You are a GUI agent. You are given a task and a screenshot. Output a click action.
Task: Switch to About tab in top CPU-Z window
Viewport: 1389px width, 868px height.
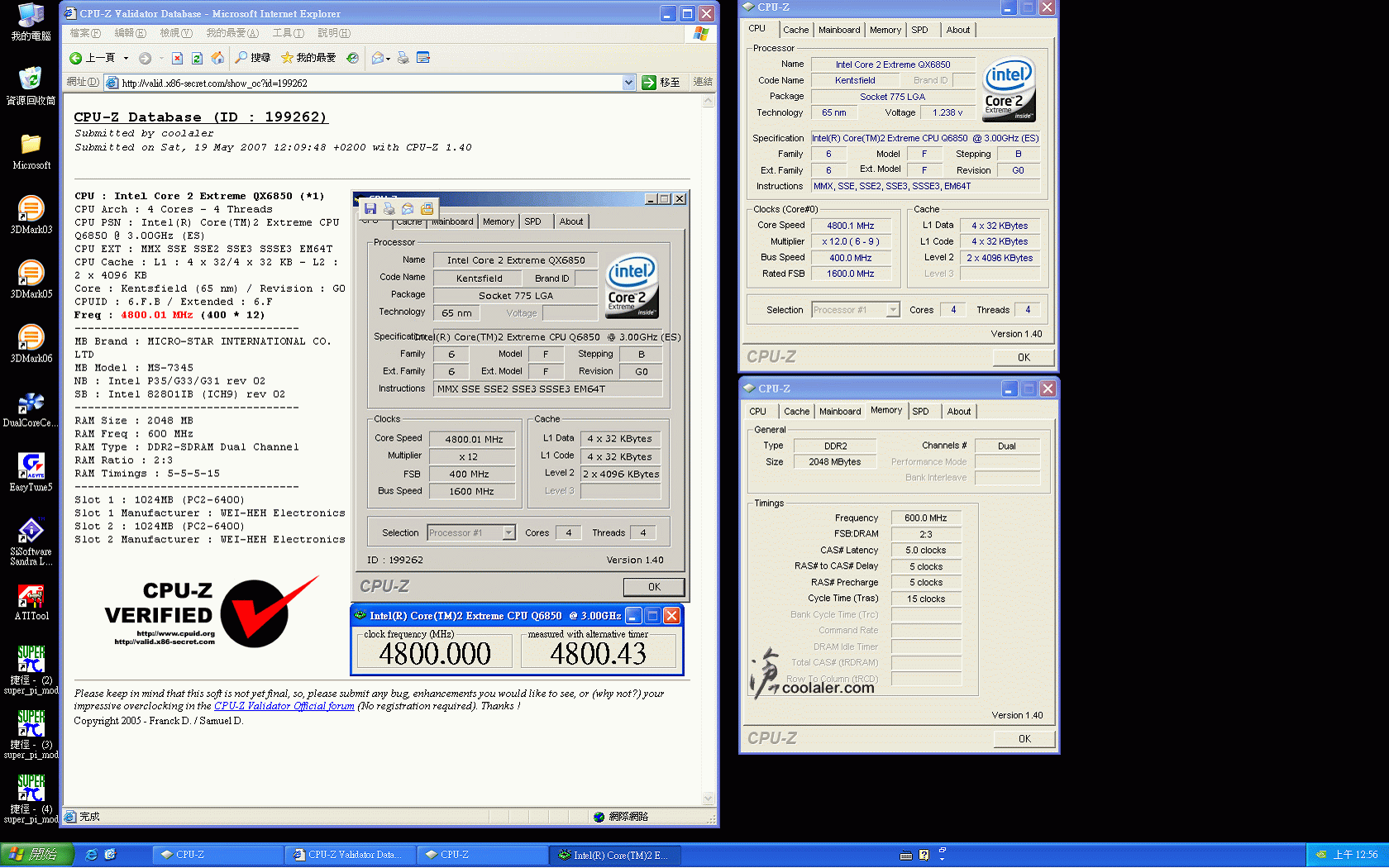click(x=958, y=30)
